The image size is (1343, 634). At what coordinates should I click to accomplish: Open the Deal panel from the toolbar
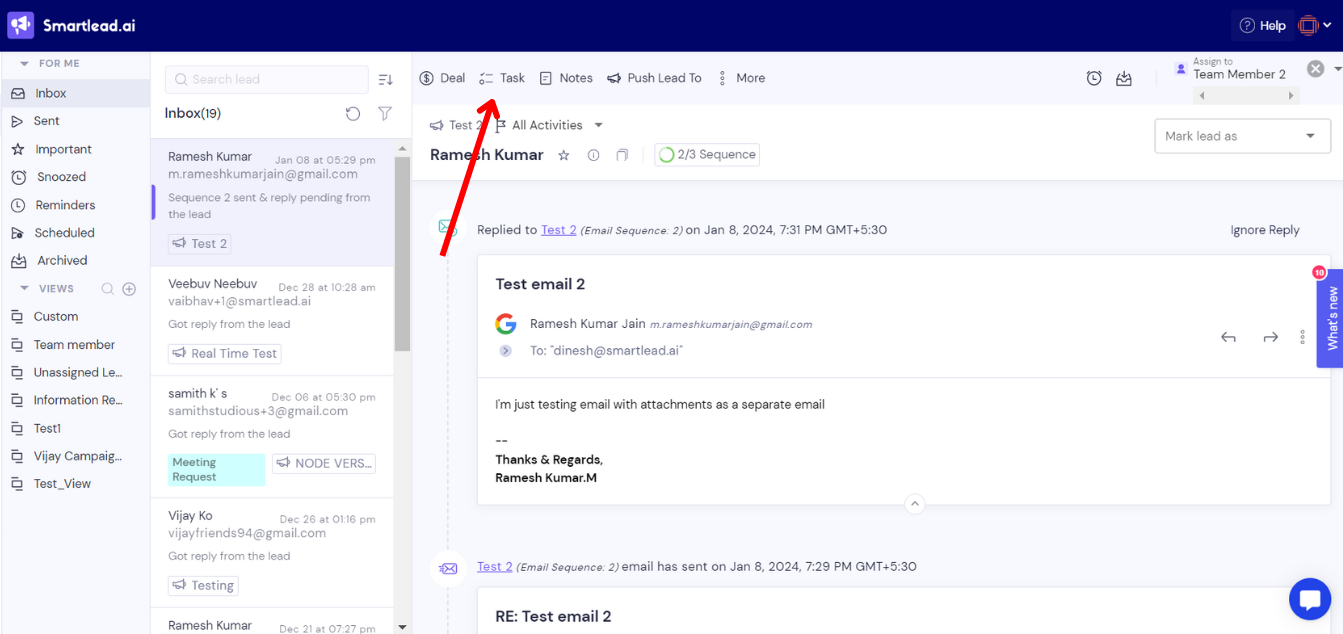point(441,77)
